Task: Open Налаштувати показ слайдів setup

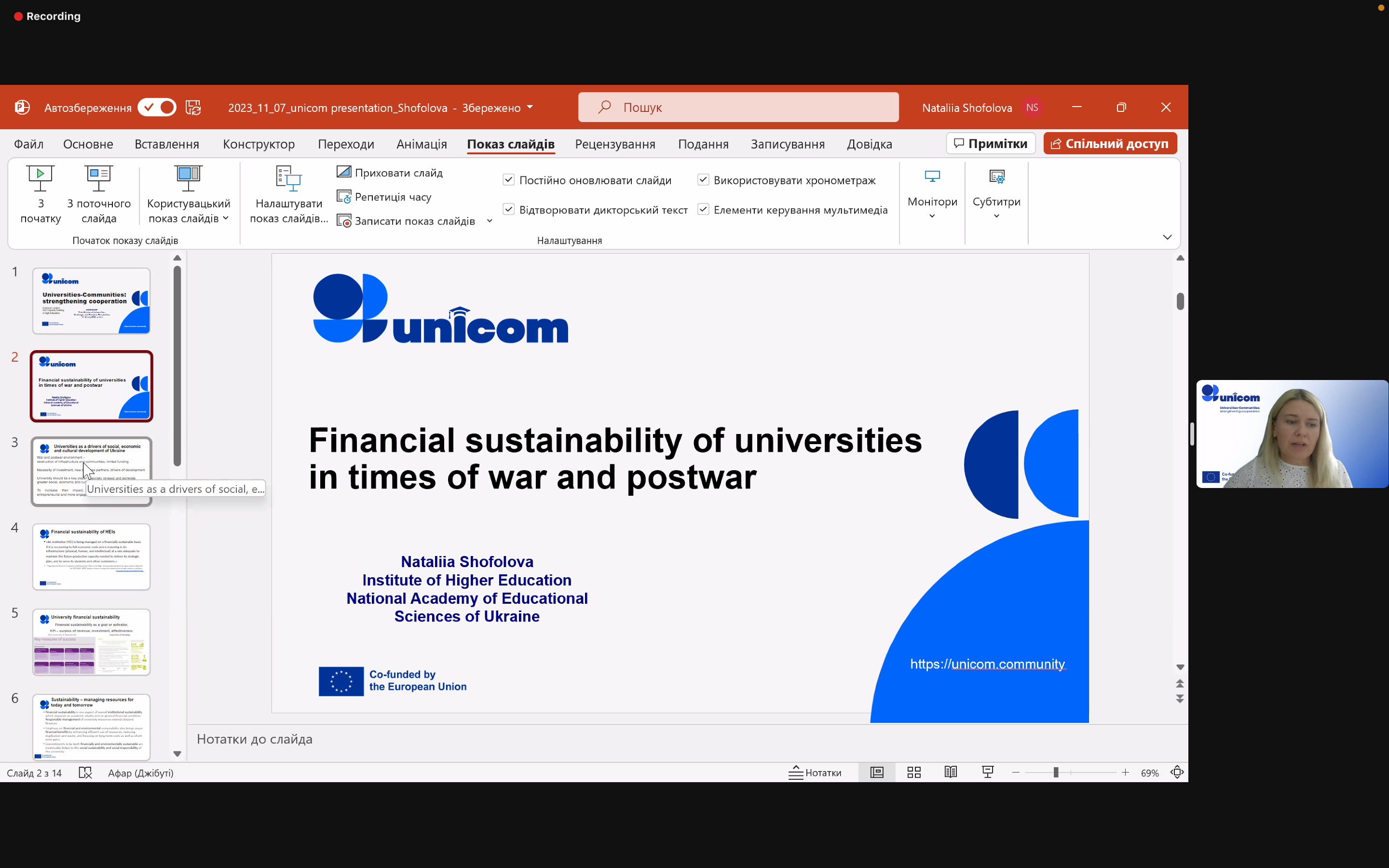Action: click(x=289, y=195)
